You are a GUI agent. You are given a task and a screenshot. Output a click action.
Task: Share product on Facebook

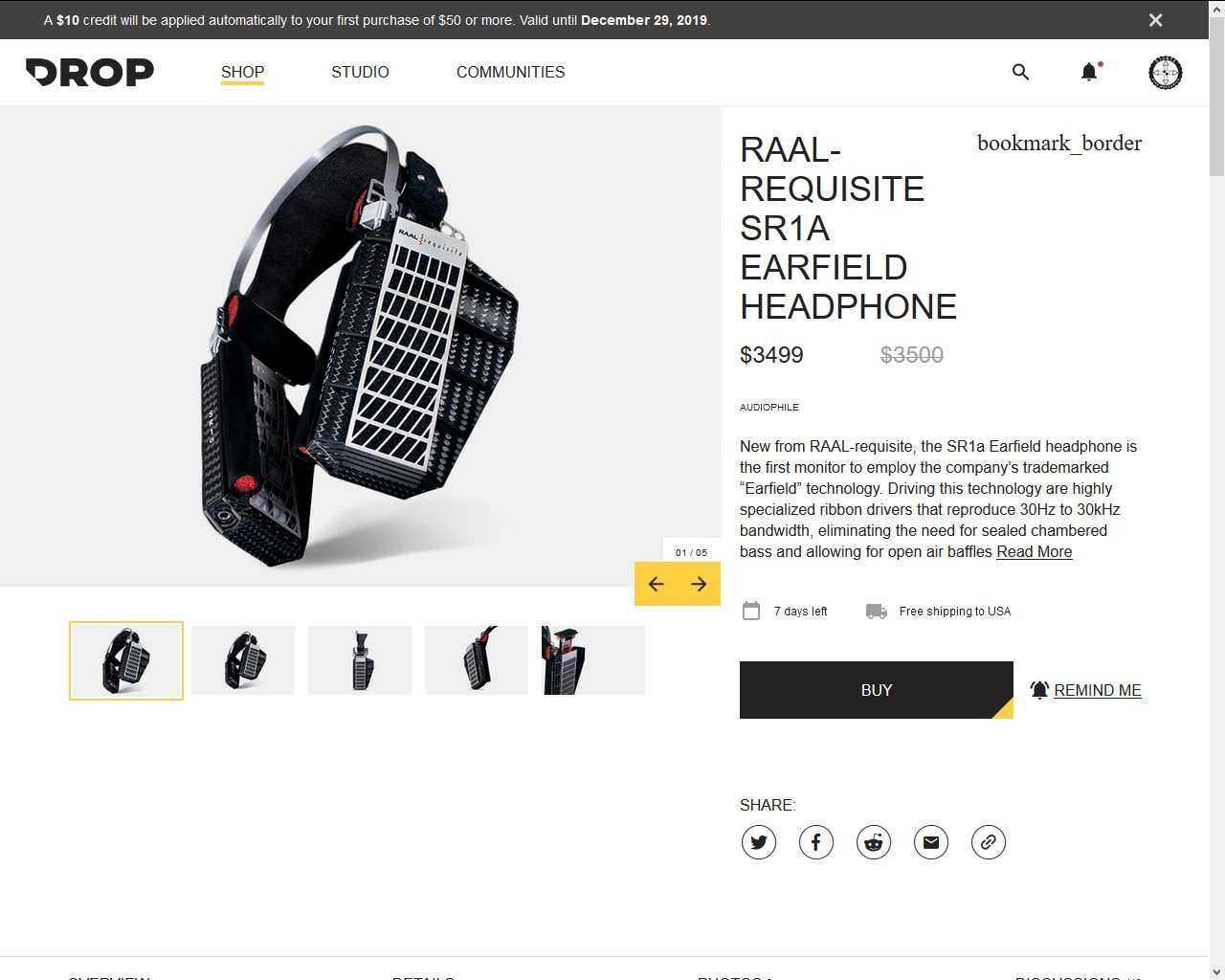point(816,842)
